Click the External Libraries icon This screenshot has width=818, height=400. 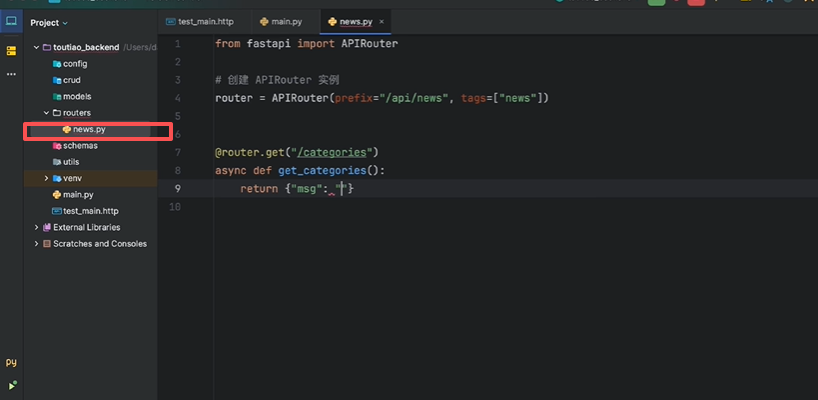47,227
